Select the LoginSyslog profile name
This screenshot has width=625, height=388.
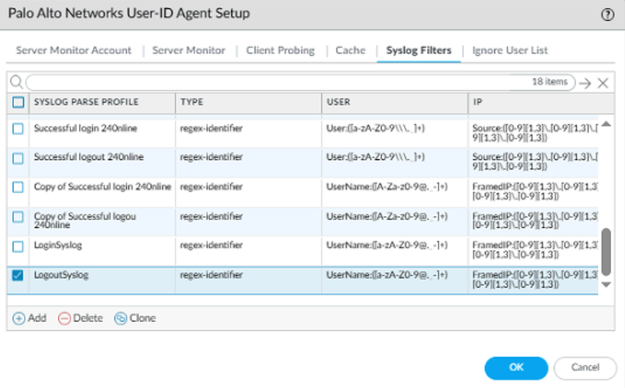[58, 245]
